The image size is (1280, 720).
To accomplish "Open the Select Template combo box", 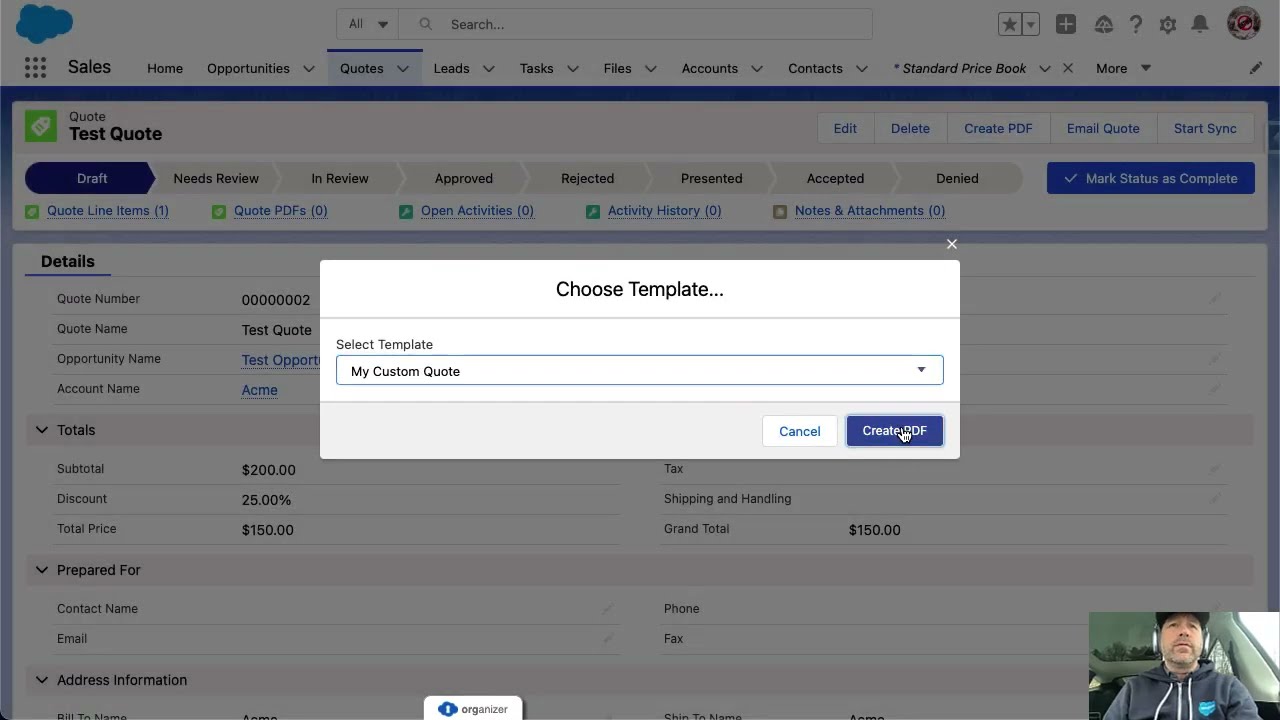I will [x=640, y=370].
